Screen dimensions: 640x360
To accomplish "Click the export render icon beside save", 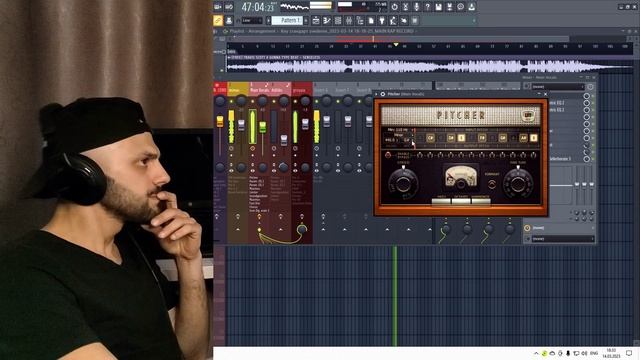I will (449, 7).
